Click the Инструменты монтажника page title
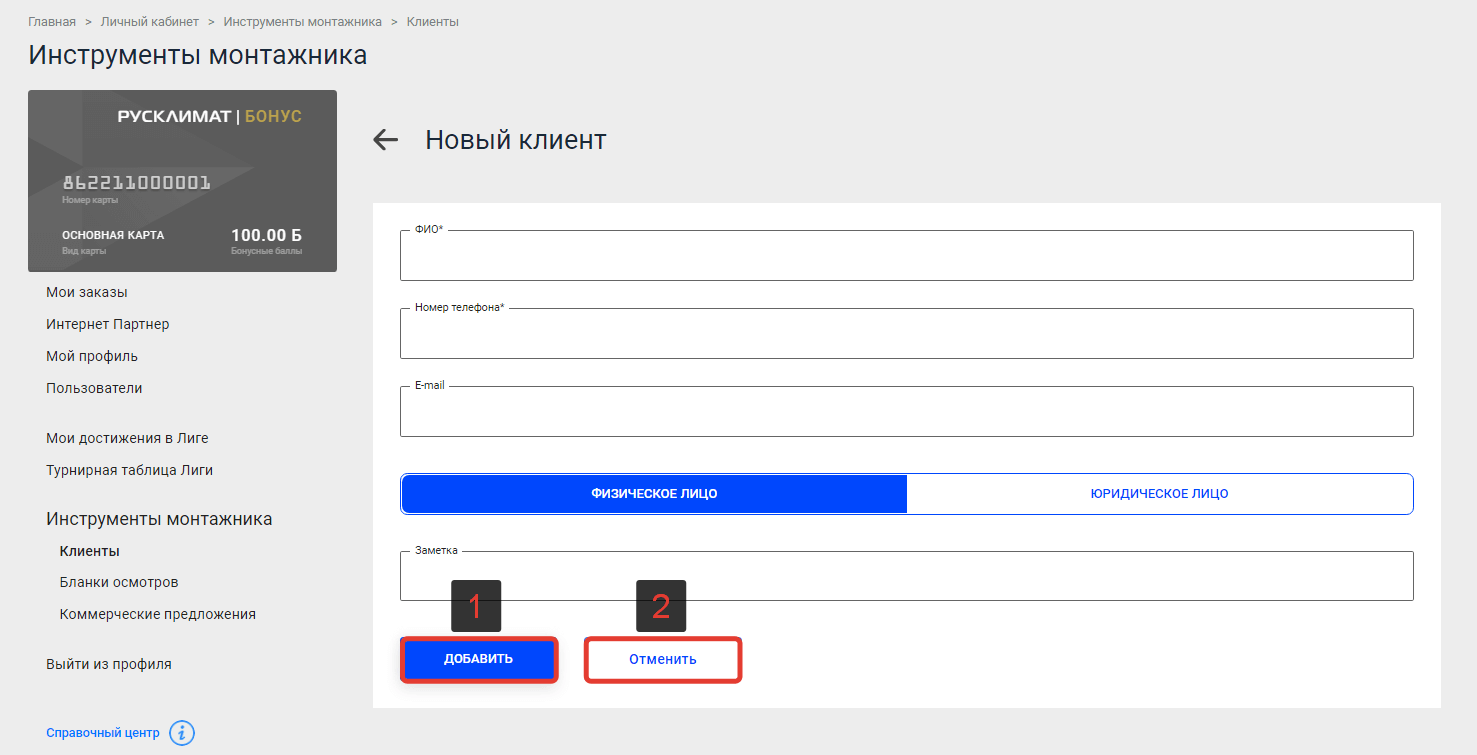This screenshot has height=755, width=1477. pos(198,55)
